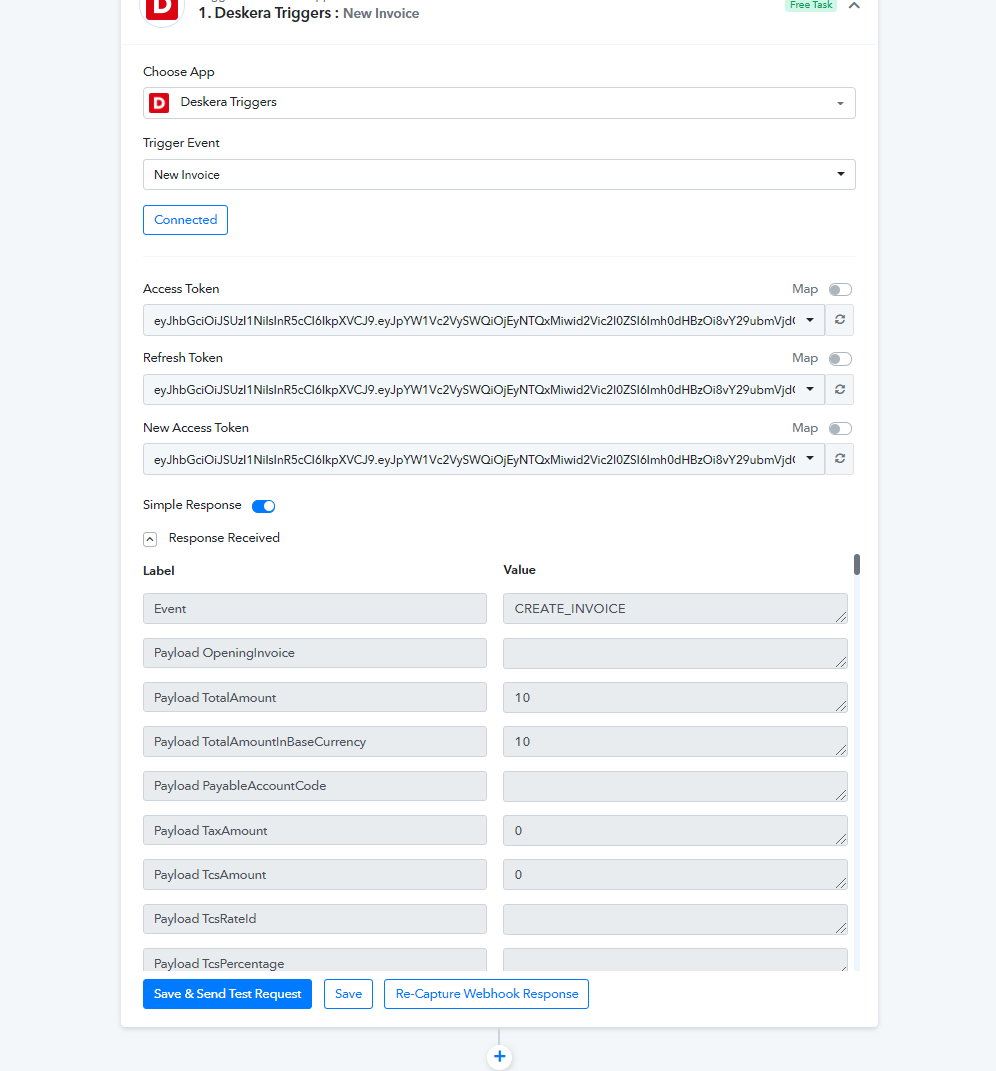This screenshot has width=996, height=1071.
Task: Open the Trigger Event dropdown
Action: [499, 175]
